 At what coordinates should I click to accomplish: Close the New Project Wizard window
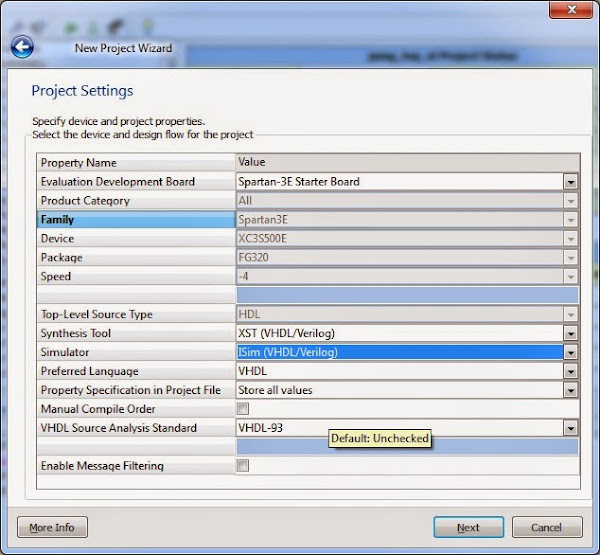pos(571,10)
